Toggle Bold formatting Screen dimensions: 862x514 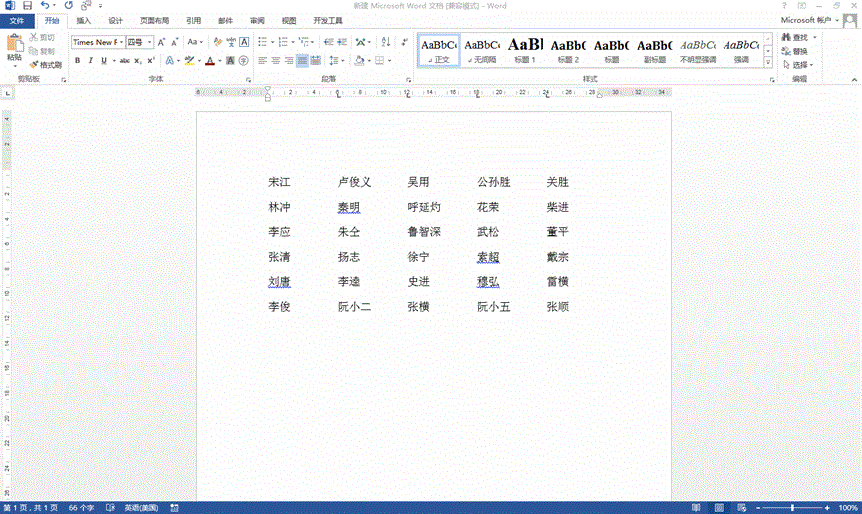pyautogui.click(x=77, y=61)
